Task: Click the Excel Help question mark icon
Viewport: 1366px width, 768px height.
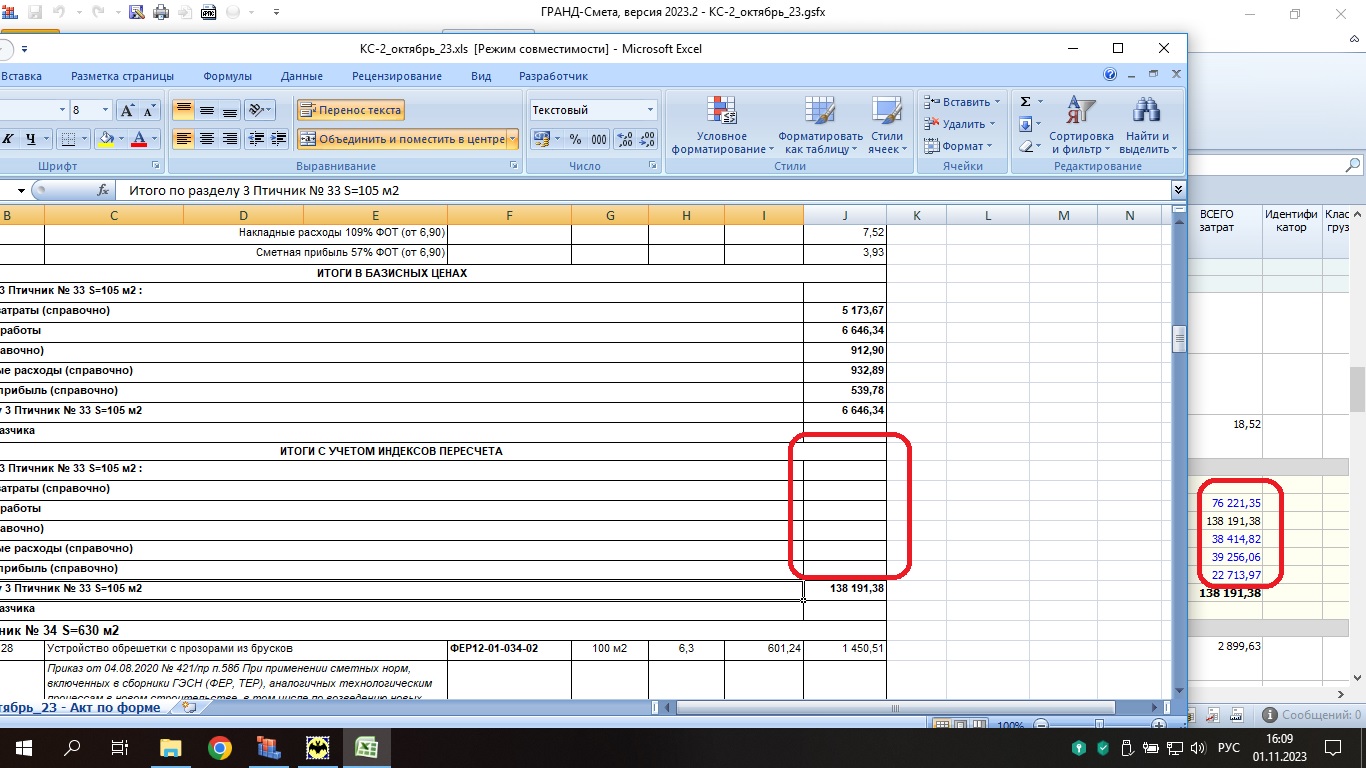Action: [x=1110, y=75]
